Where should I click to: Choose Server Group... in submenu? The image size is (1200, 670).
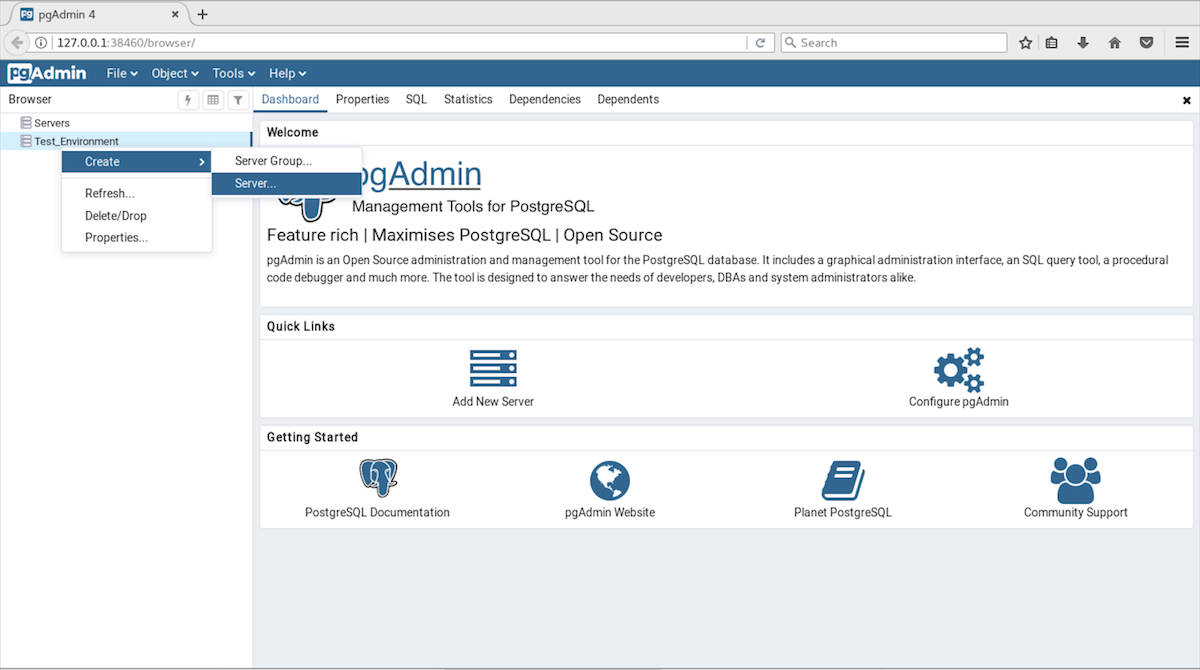(273, 161)
